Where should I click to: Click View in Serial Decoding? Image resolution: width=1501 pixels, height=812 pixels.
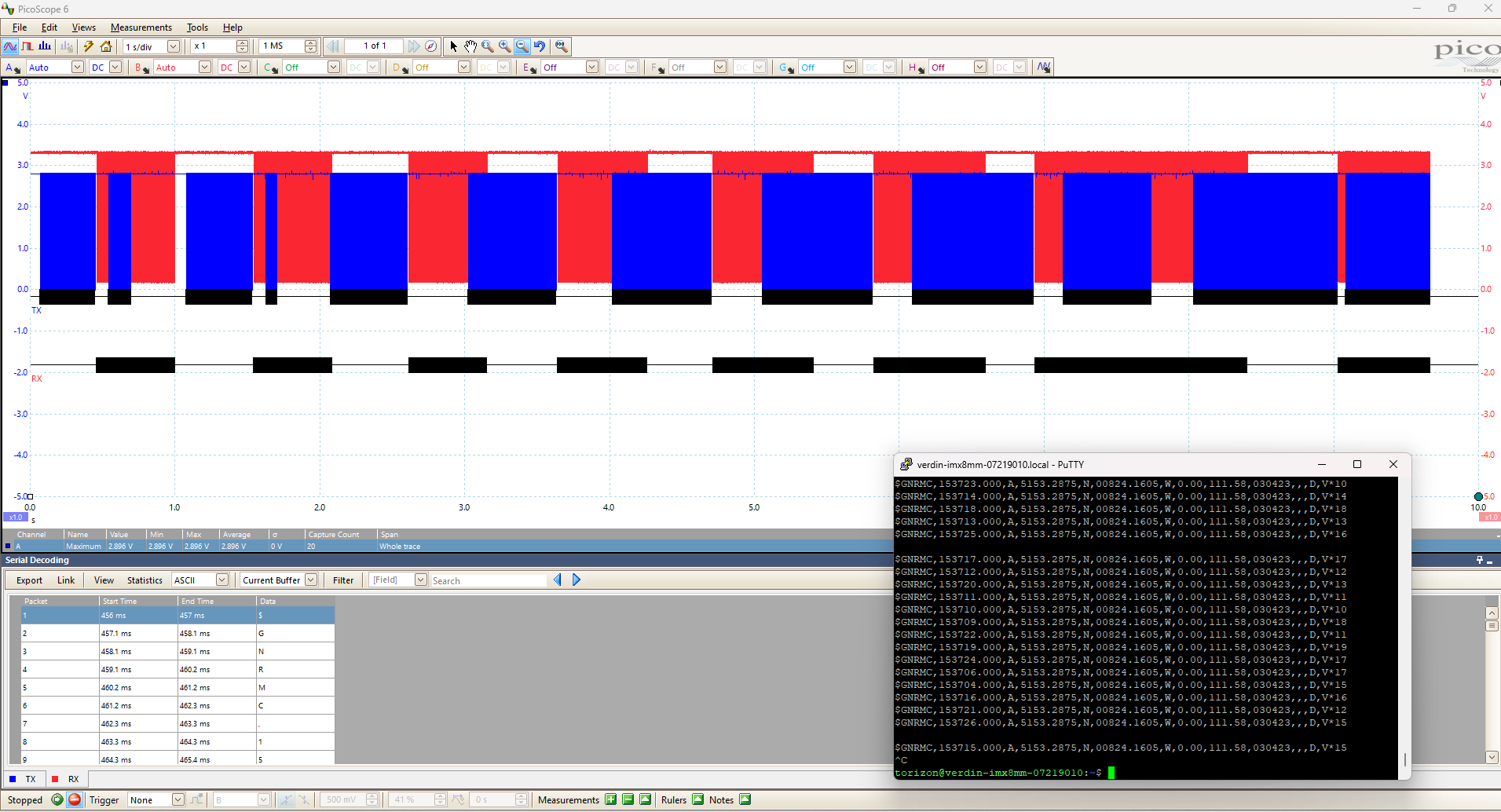[104, 580]
